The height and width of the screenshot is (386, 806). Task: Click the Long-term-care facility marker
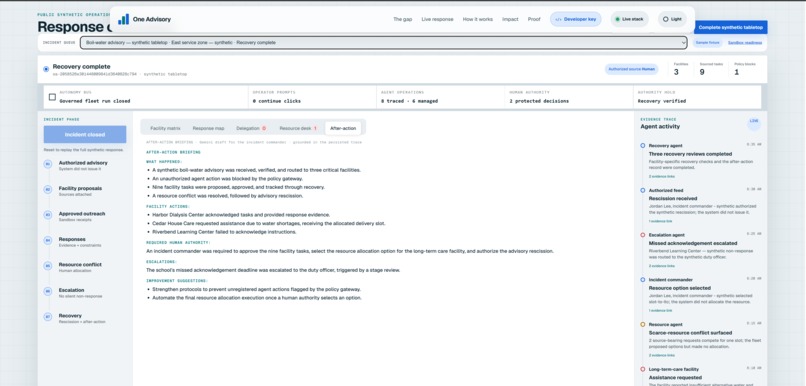(x=643, y=369)
